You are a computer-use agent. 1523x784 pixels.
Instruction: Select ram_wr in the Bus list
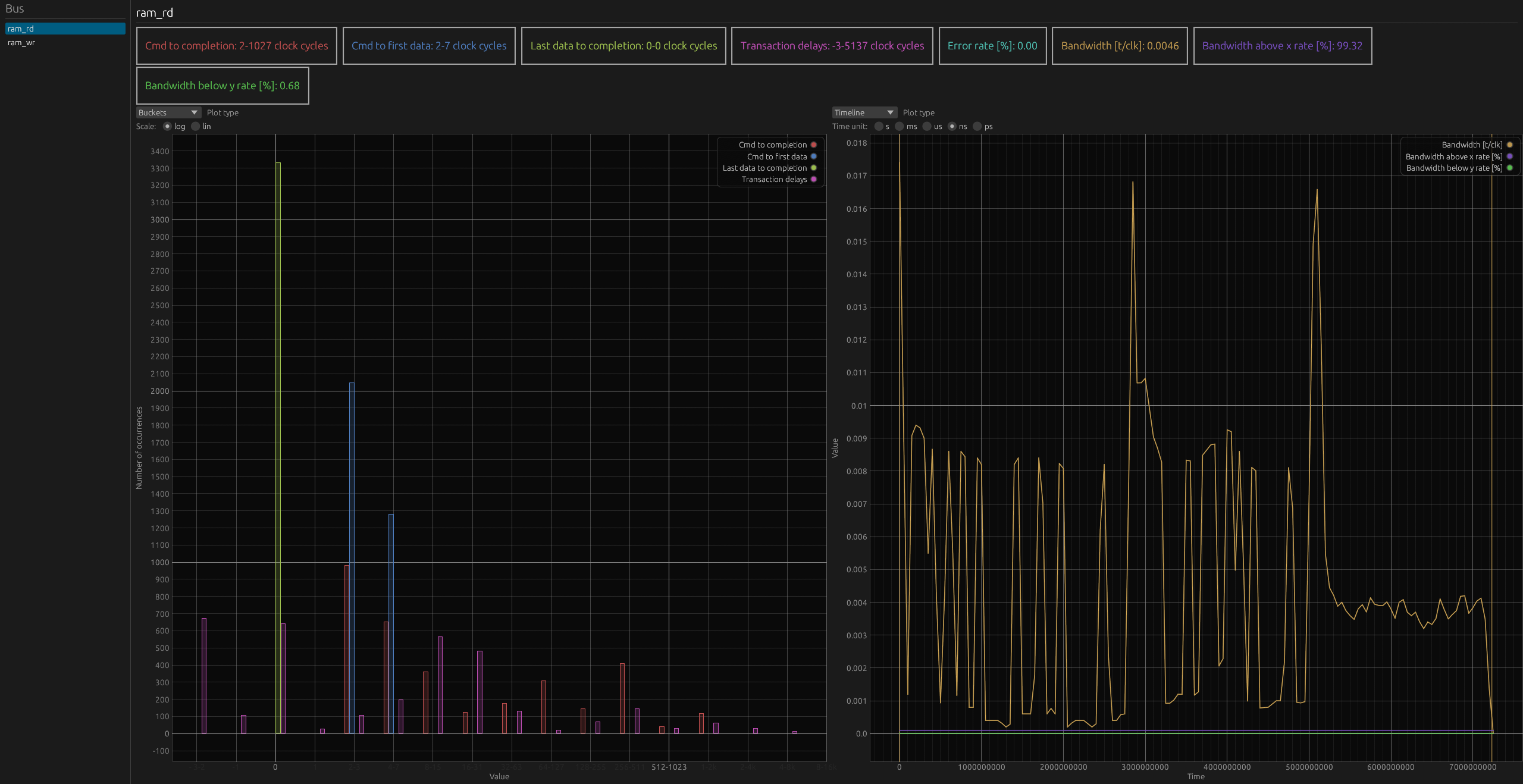[21, 43]
